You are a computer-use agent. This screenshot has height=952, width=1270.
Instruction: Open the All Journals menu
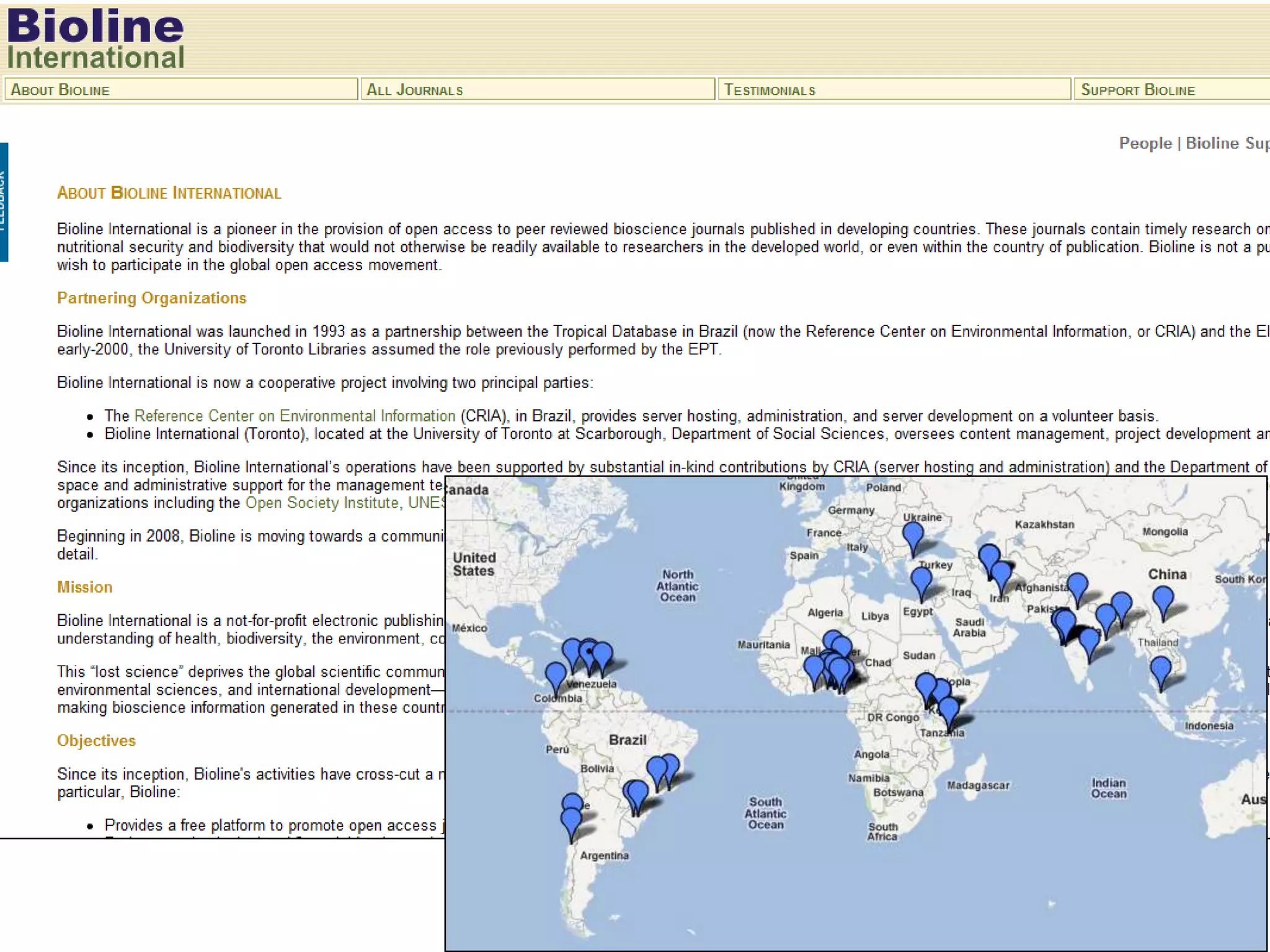414,90
